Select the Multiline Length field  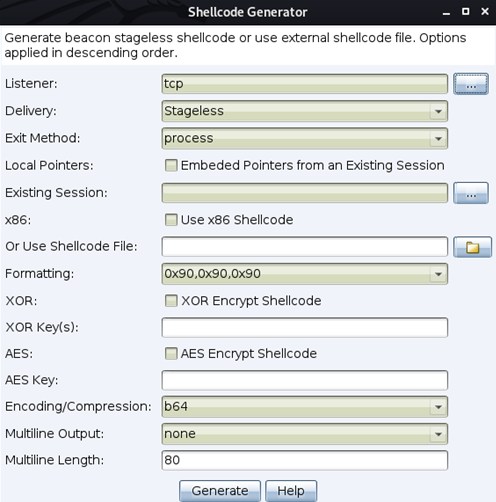point(304,460)
